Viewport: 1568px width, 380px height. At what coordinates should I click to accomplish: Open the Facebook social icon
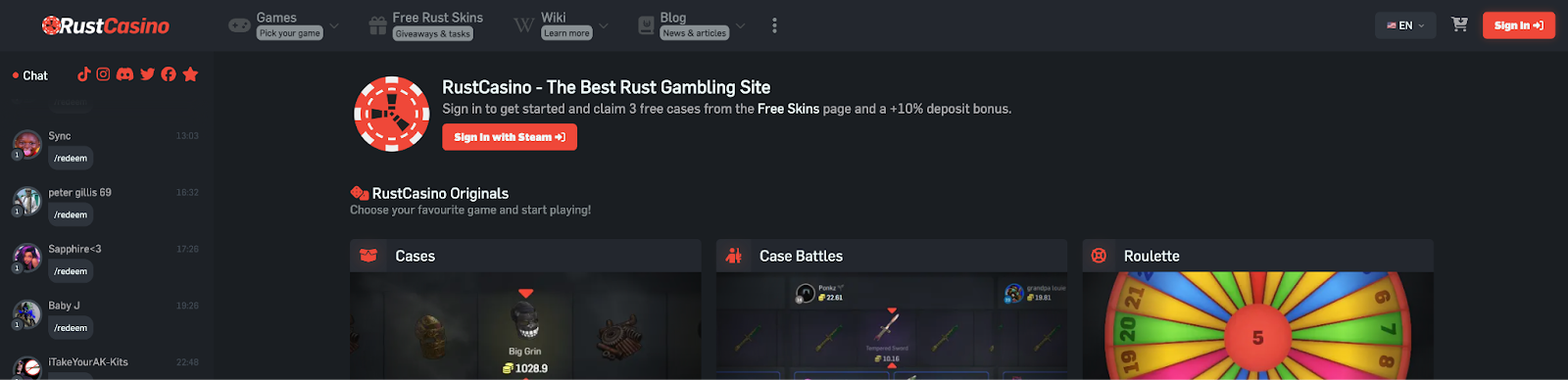(169, 74)
